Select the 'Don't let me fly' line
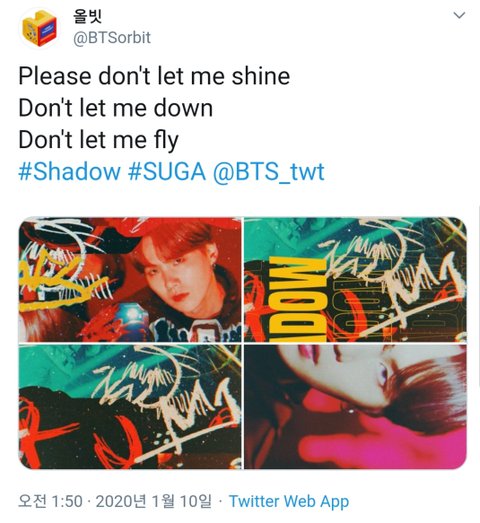Screen dimensions: 480x523 pos(98,140)
